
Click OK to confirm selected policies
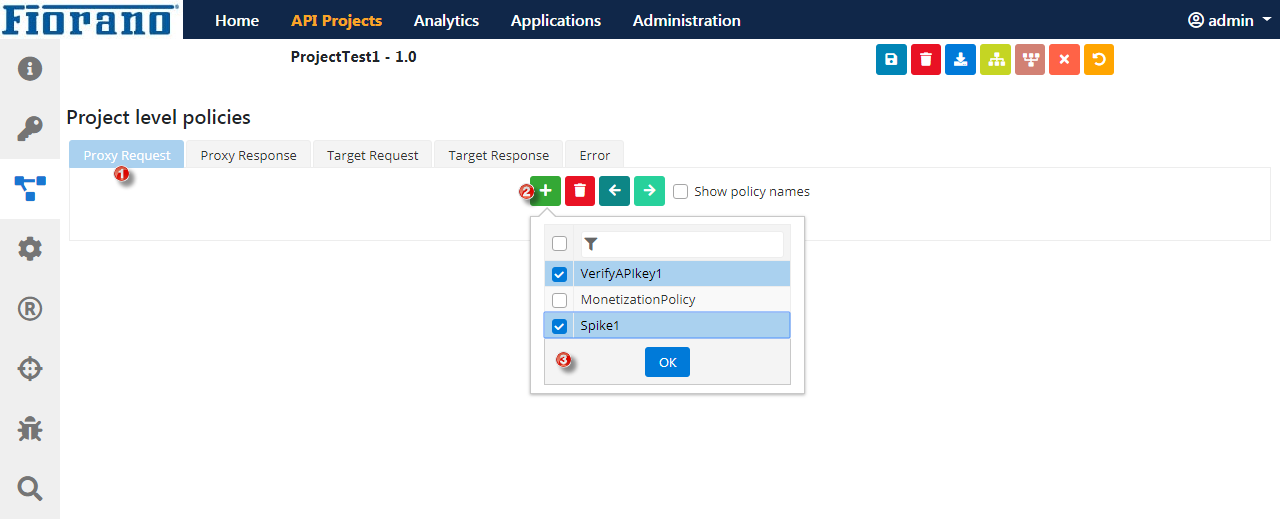[667, 362]
